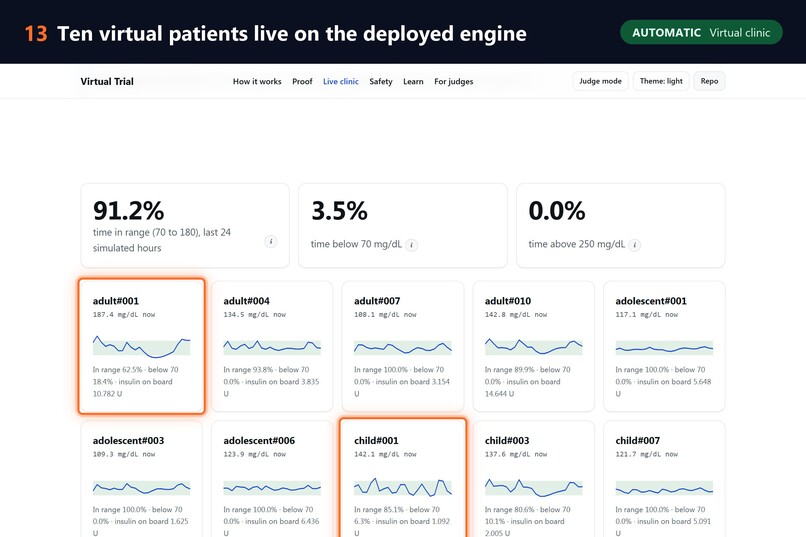Open the adult#007 patient card
Viewport: 806px width, 537px height.
(402, 346)
